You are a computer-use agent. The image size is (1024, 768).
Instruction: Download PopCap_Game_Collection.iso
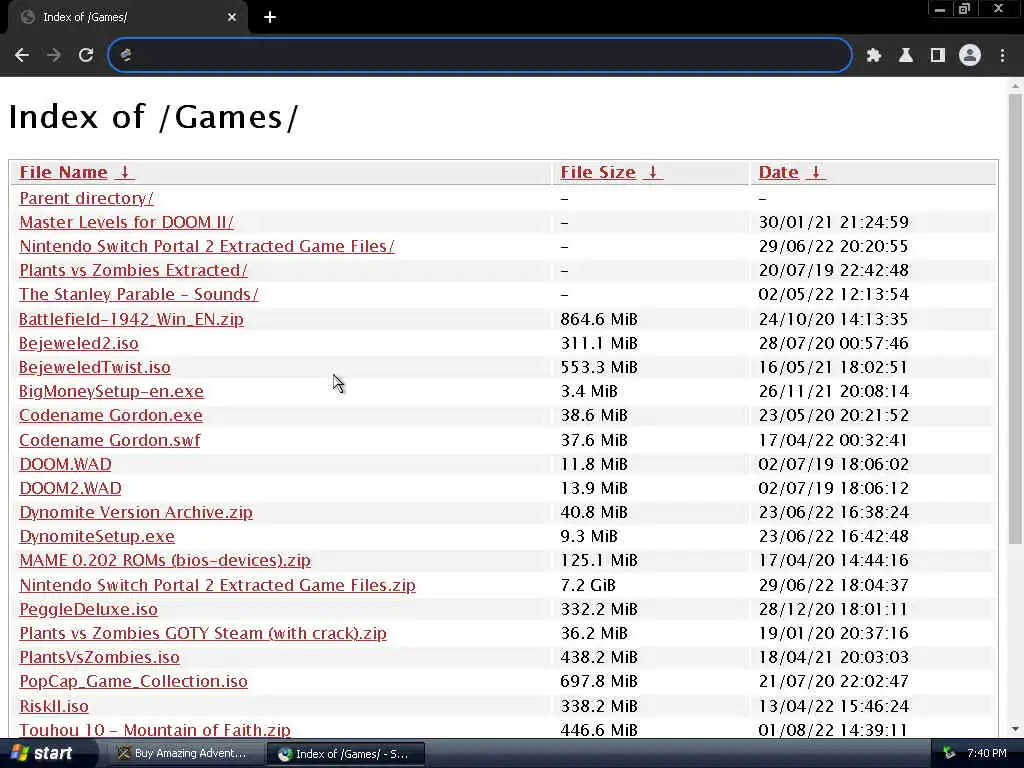(x=133, y=682)
